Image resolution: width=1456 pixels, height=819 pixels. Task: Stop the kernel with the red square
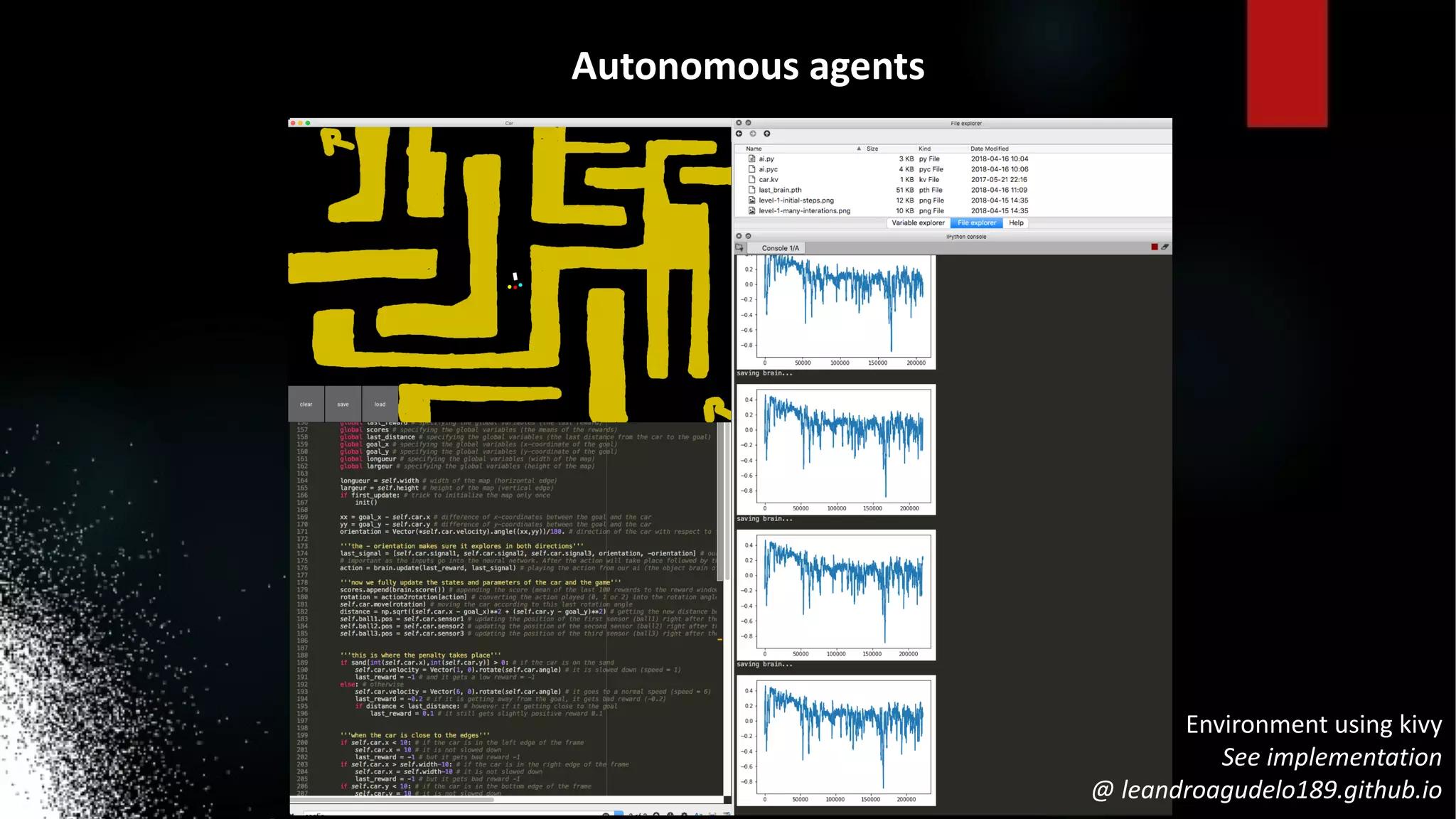pyautogui.click(x=1155, y=247)
